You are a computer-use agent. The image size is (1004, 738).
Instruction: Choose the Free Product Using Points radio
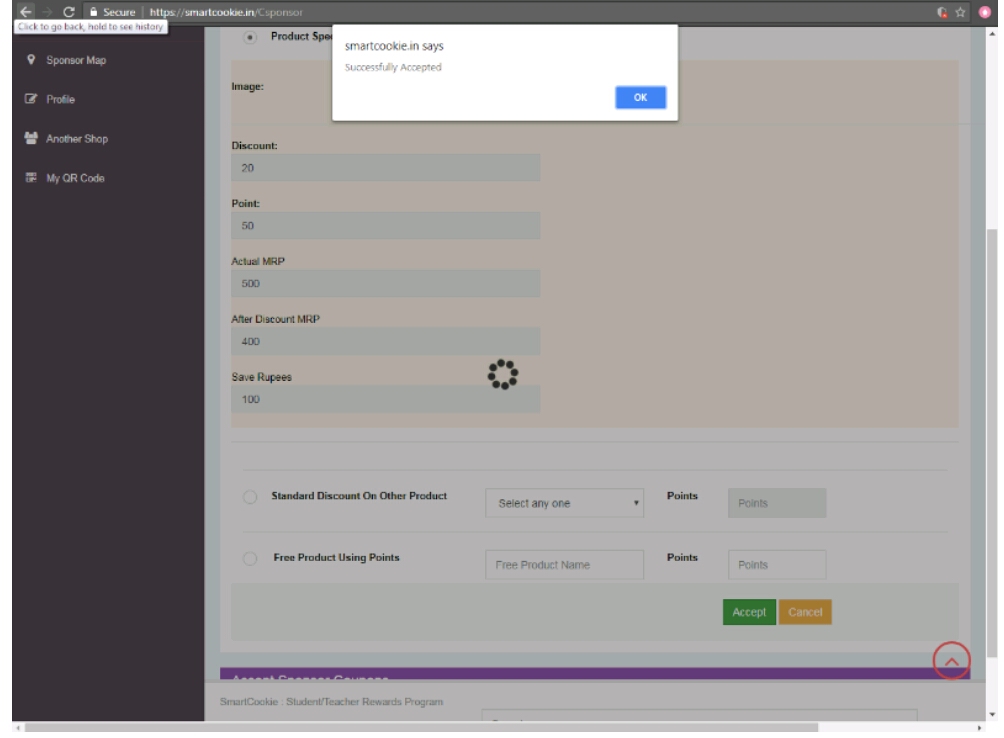pyautogui.click(x=250, y=560)
